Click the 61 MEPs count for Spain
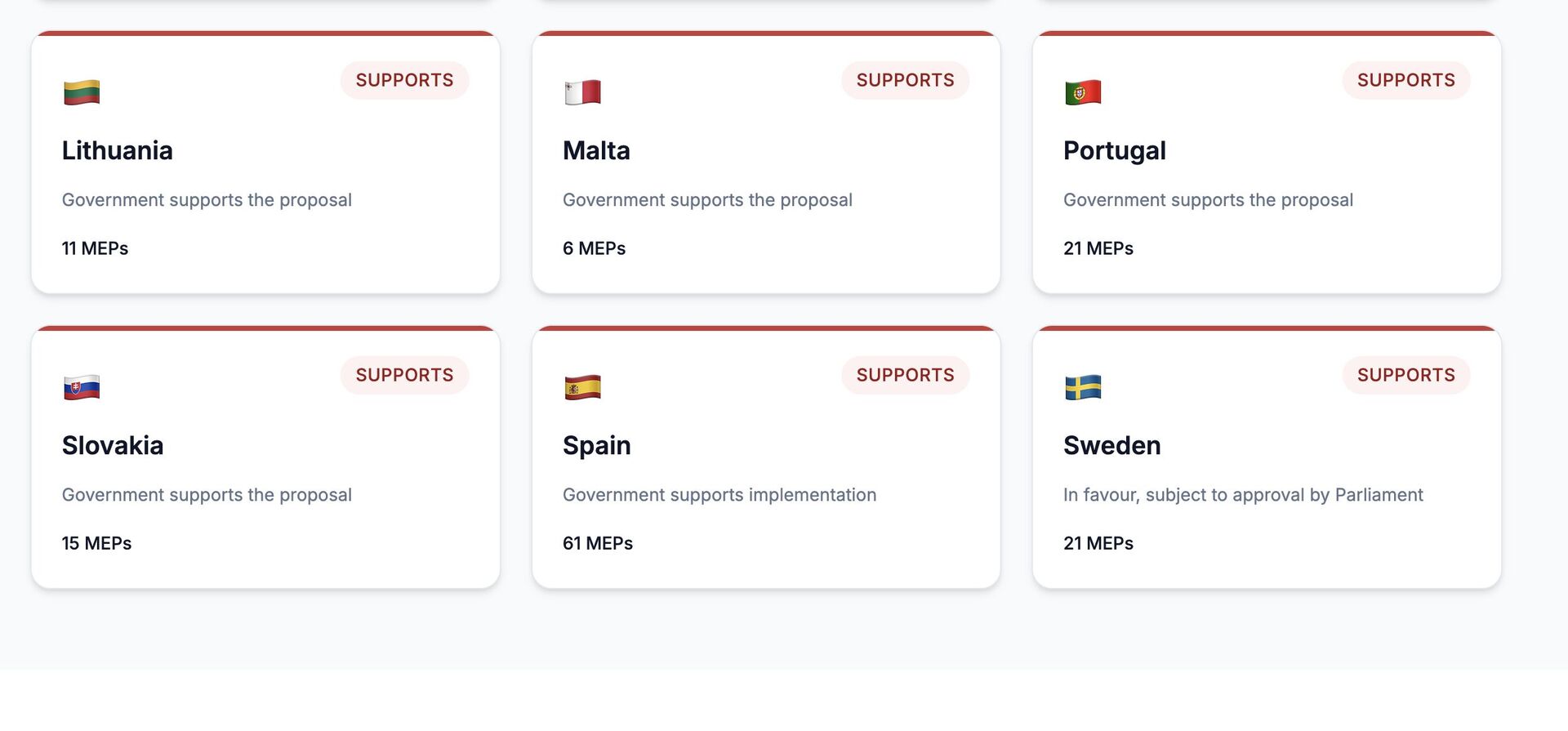1568x731 pixels. click(x=598, y=543)
